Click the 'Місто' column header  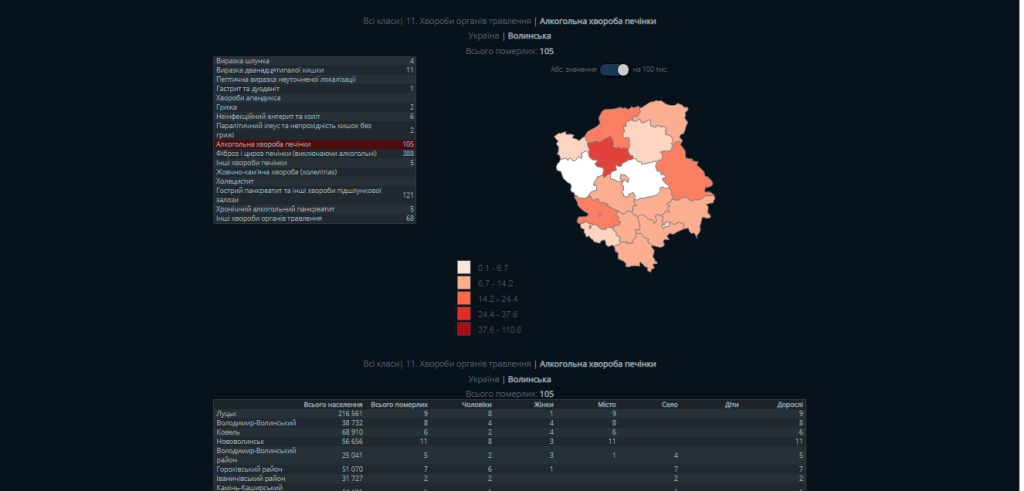tap(606, 404)
